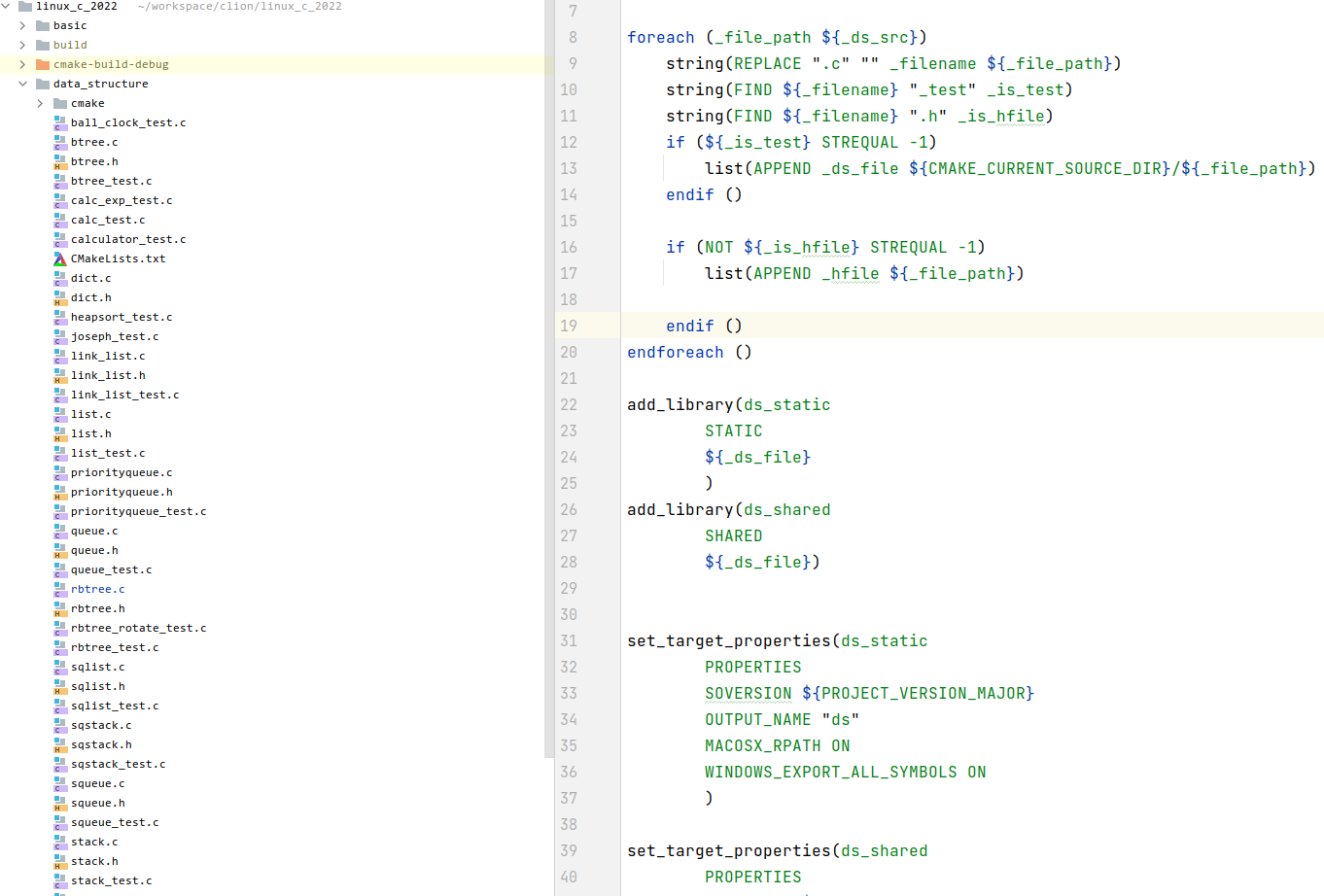Viewport: 1324px width, 896px height.
Task: Click the cmake subfolder icon
Action: click(59, 103)
